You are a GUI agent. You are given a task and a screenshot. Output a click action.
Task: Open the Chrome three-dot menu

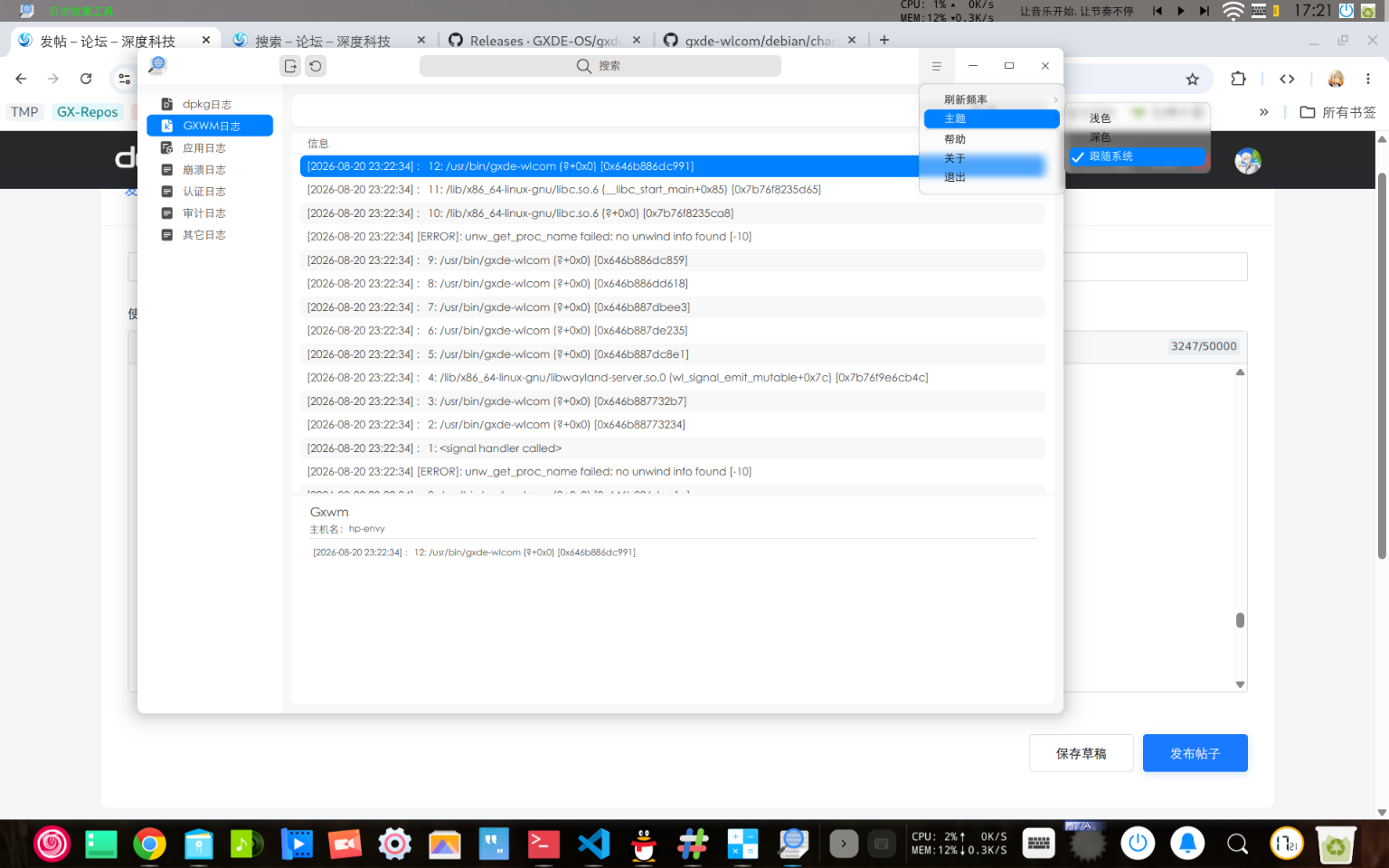coord(1368,79)
